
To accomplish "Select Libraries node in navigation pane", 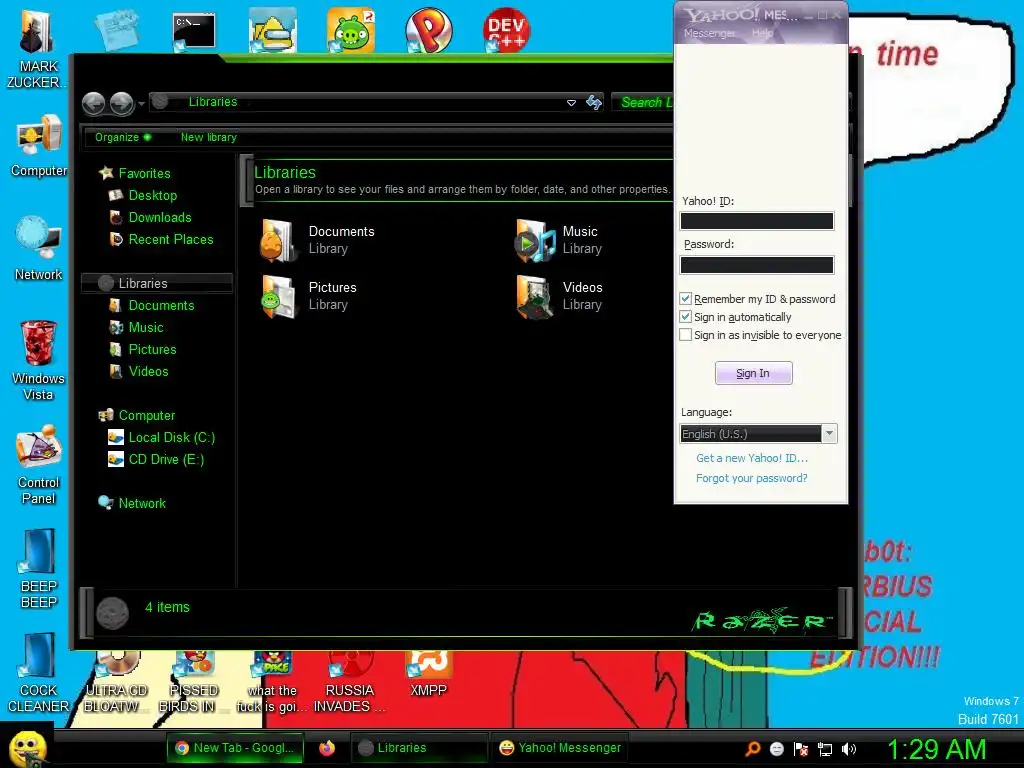I will (x=157, y=283).
